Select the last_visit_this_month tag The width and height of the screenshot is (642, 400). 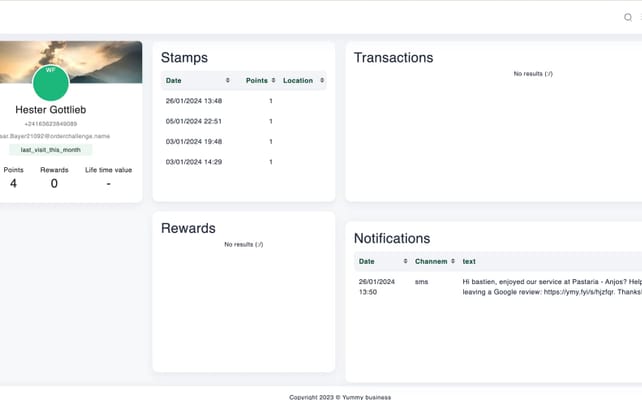pyautogui.click(x=50, y=149)
